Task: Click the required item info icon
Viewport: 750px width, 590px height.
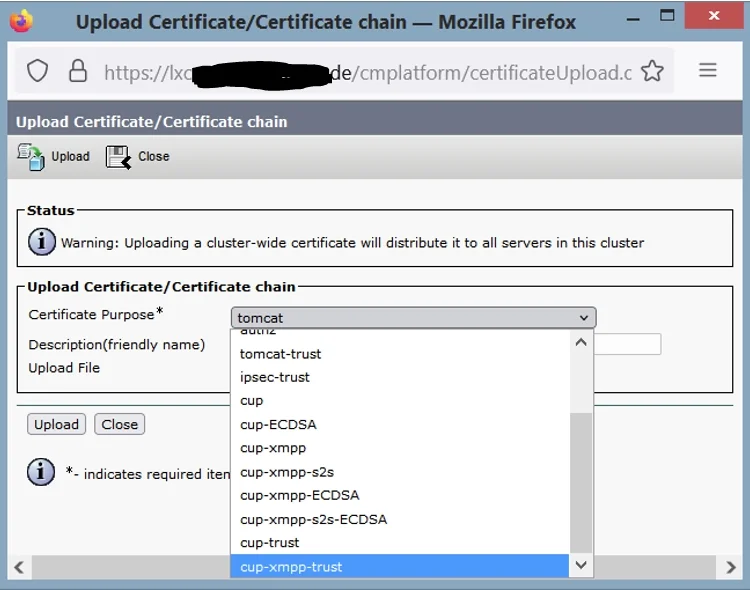Action: click(x=41, y=472)
